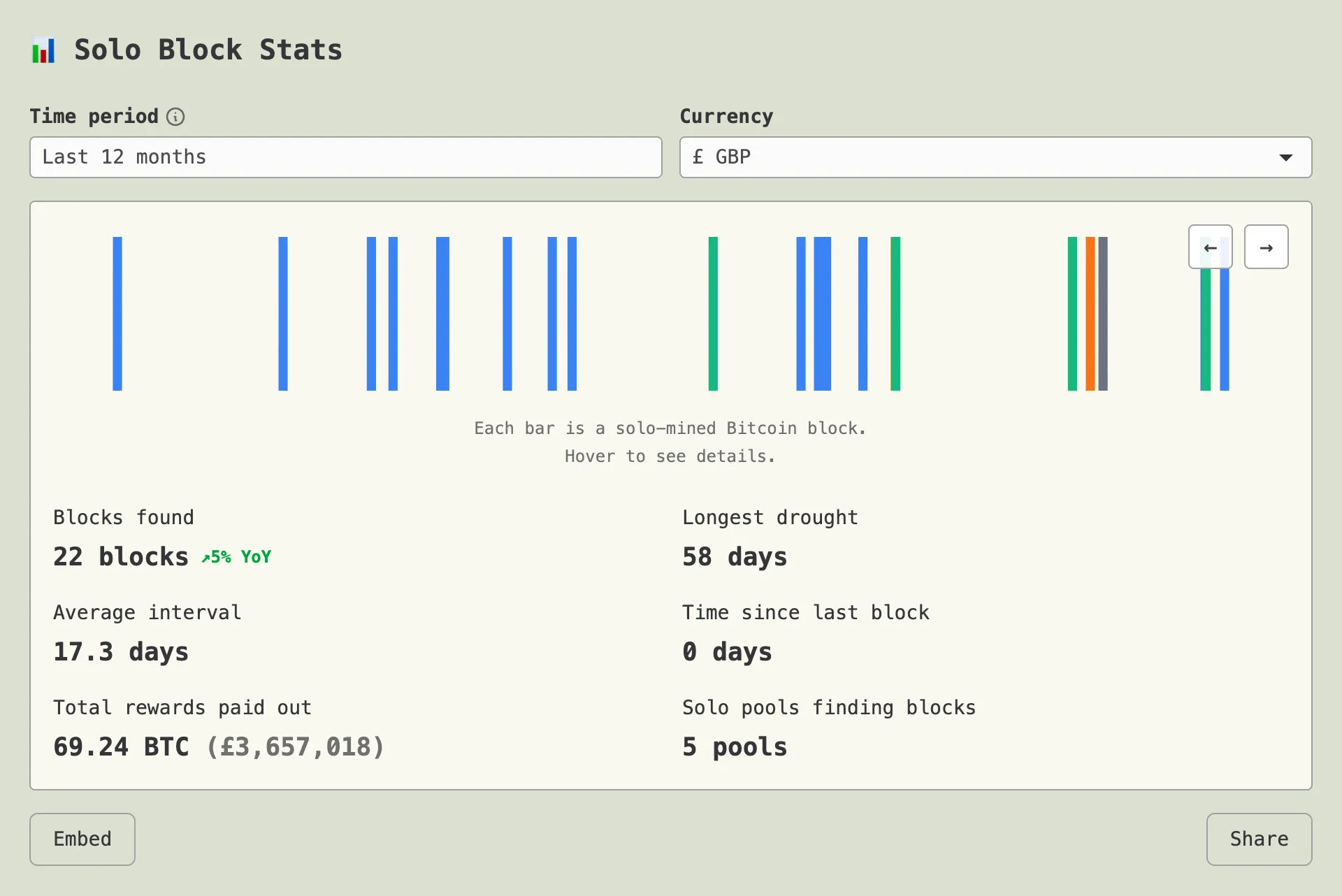Screen dimensions: 1342x896
Task: Click the 58 days longest drought value
Action: click(x=735, y=557)
